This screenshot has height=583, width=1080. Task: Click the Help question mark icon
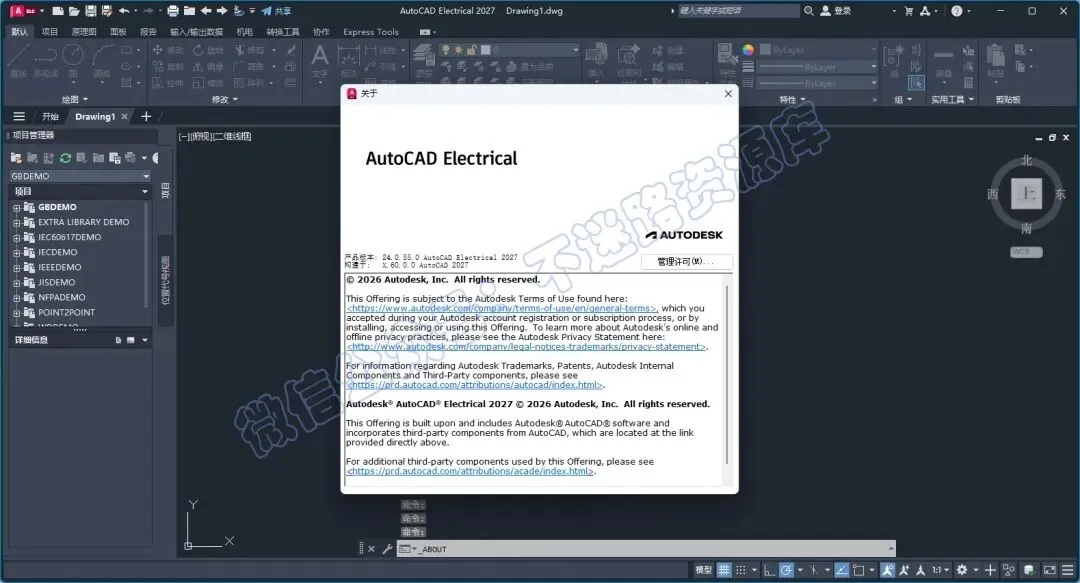point(957,11)
